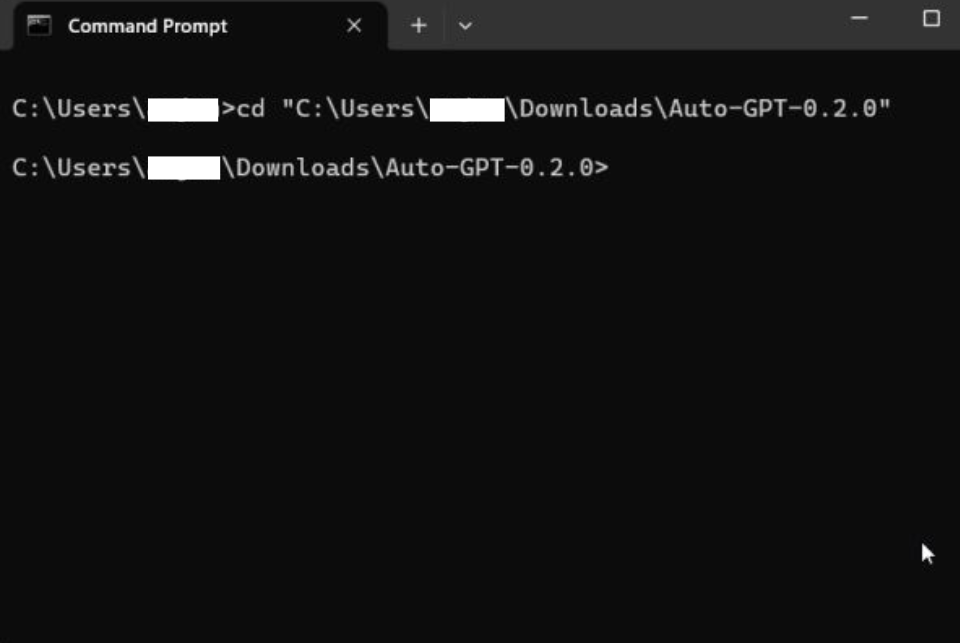Click redacted username in second prompt line
Screen dimensions: 960x643
point(183,167)
